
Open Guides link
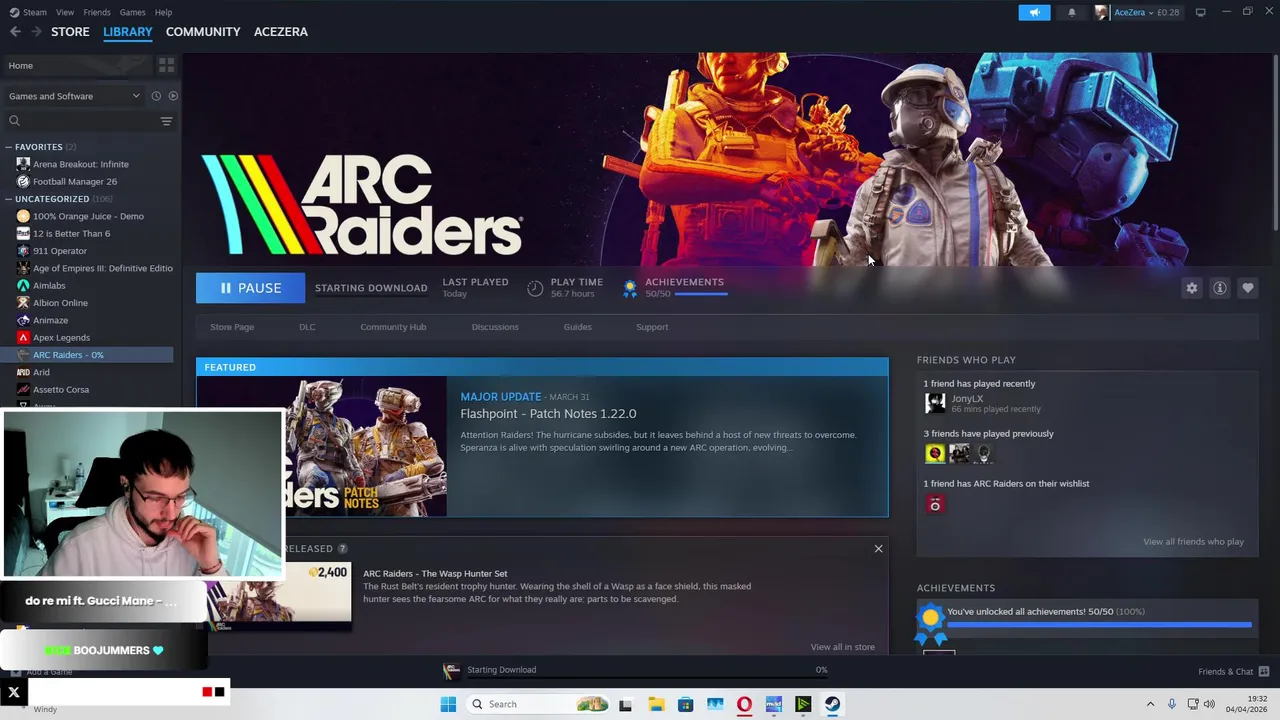click(x=577, y=327)
